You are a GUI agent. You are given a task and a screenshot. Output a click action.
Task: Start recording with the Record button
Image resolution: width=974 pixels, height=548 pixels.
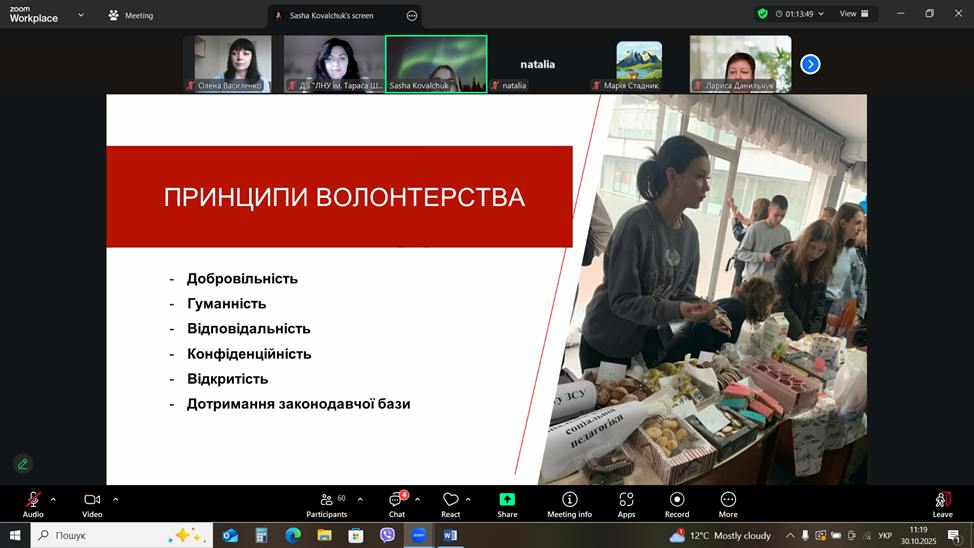pyautogui.click(x=677, y=504)
